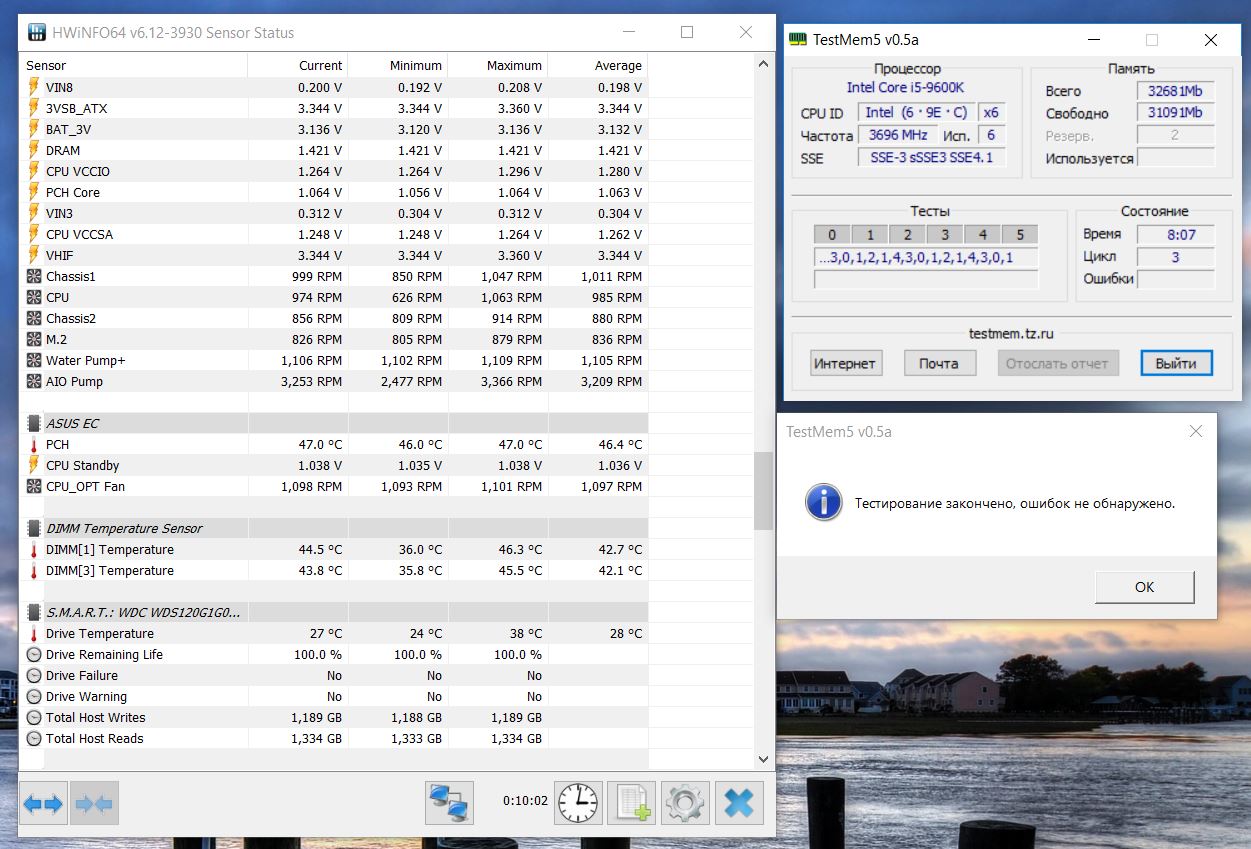Click the Average column header
The image size is (1251, 849).
[598, 65]
